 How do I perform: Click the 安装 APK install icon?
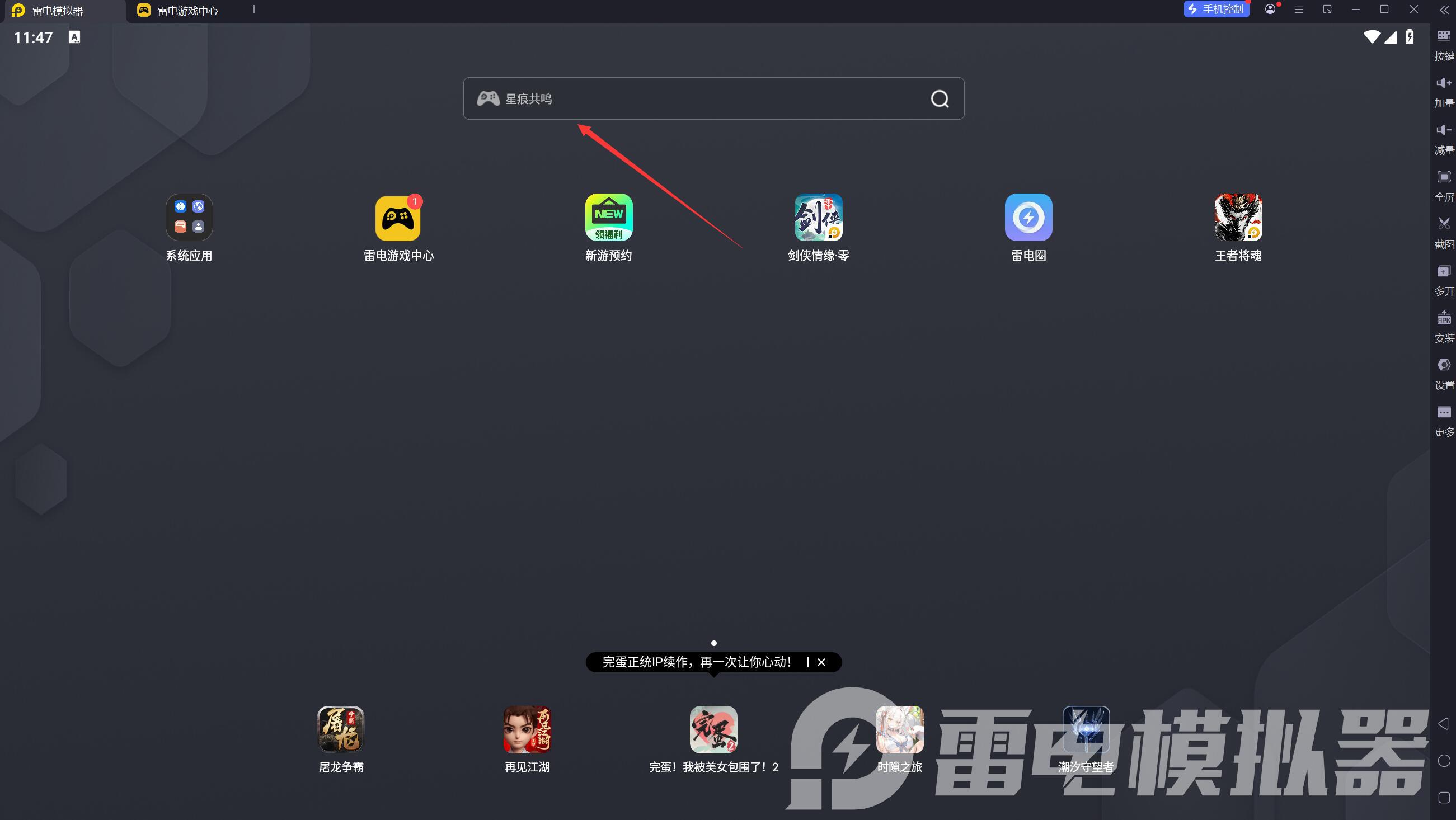coord(1444,318)
